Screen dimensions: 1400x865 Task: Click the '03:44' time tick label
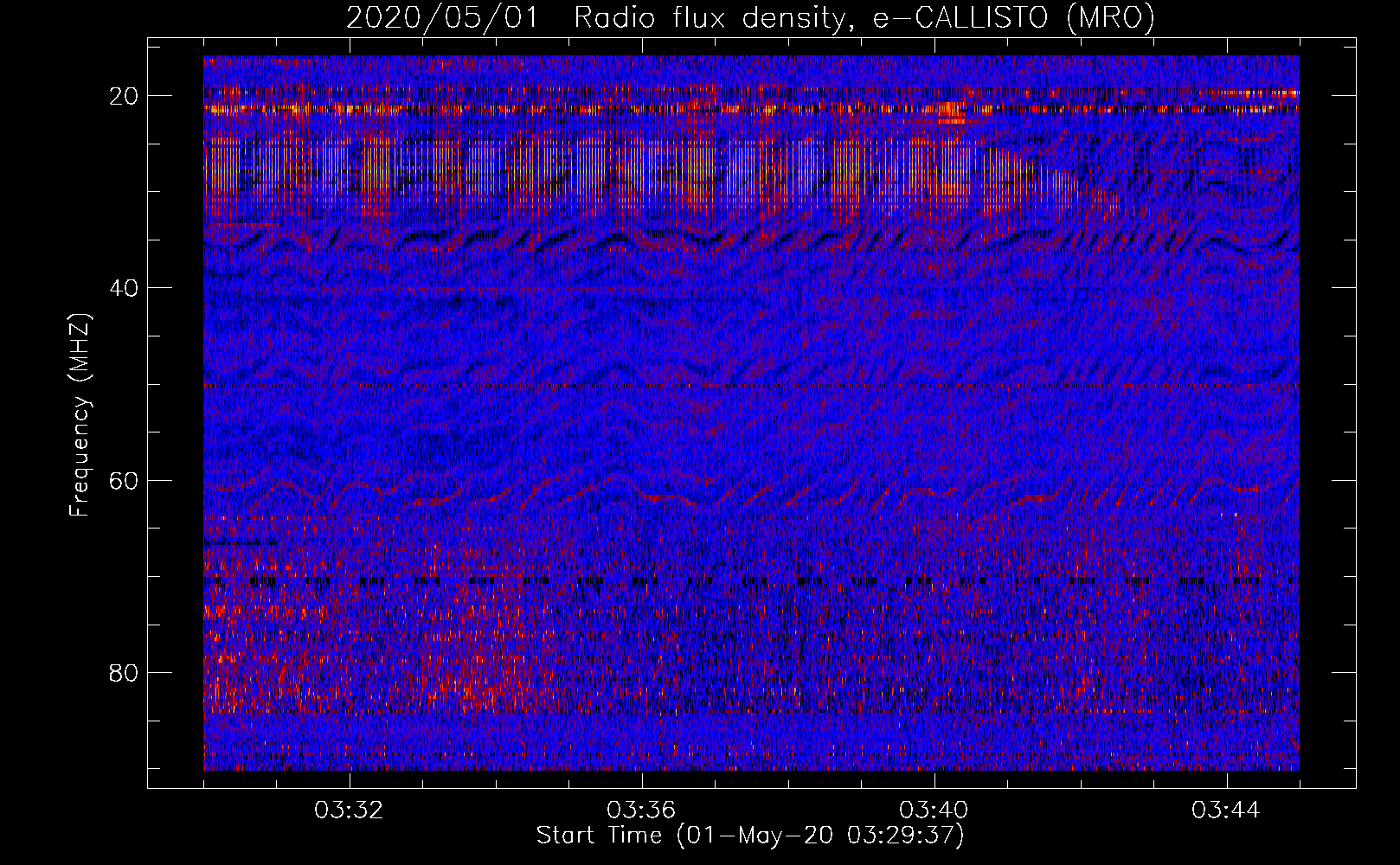click(x=1227, y=811)
